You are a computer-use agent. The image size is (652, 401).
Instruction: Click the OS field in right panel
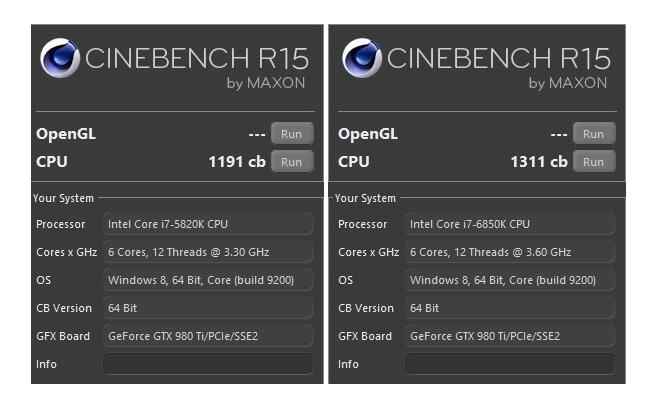point(510,280)
